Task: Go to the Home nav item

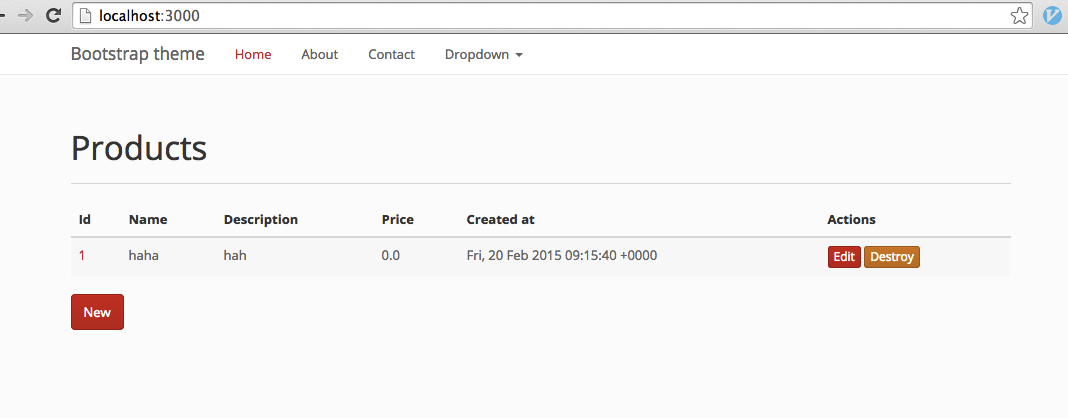Action: tap(253, 54)
